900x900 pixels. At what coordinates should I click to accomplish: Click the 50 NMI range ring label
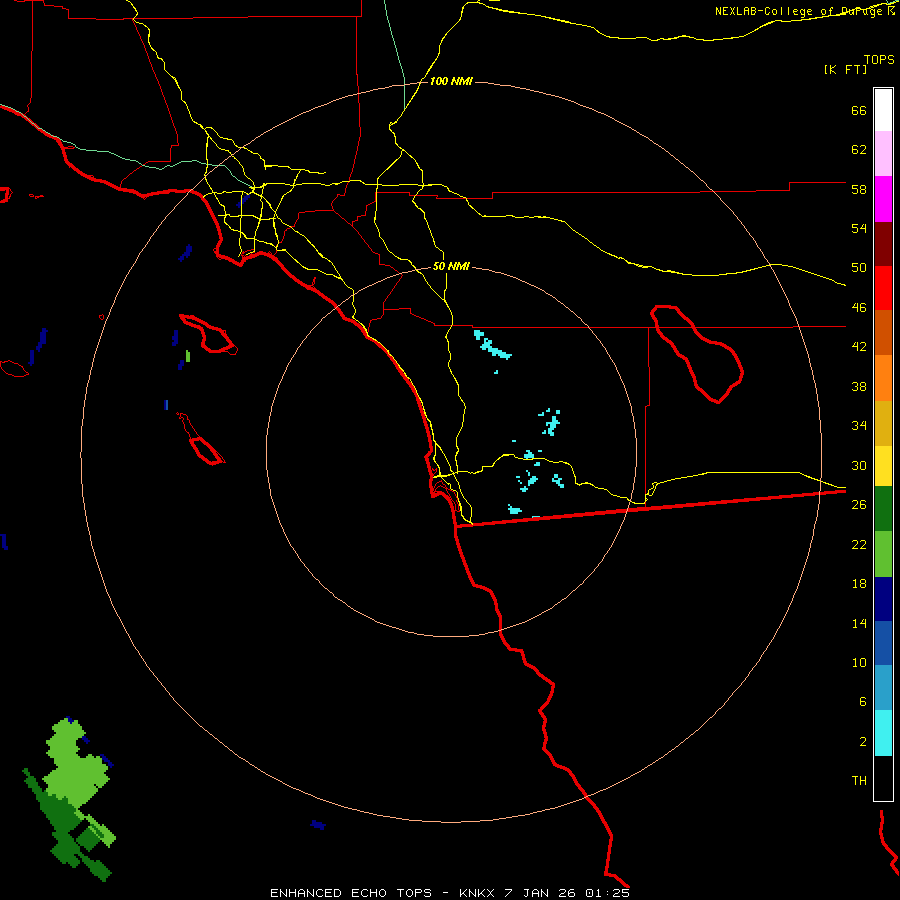[x=451, y=266]
